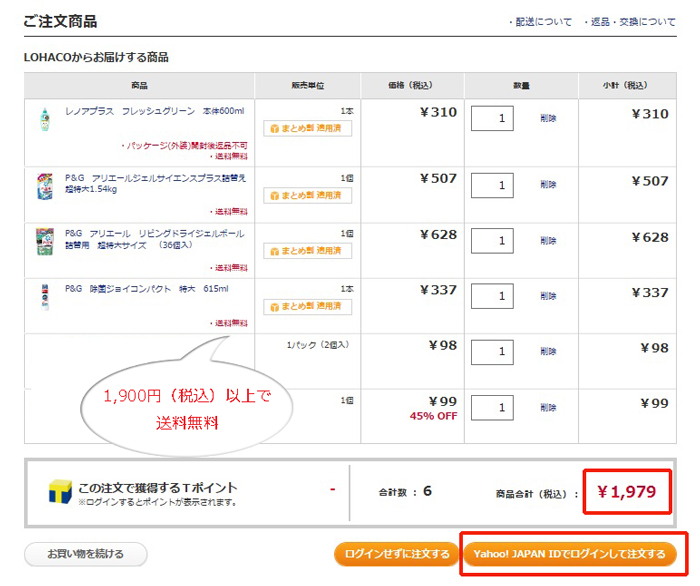Click the 商品 column header
700x586 pixels.
click(139, 85)
